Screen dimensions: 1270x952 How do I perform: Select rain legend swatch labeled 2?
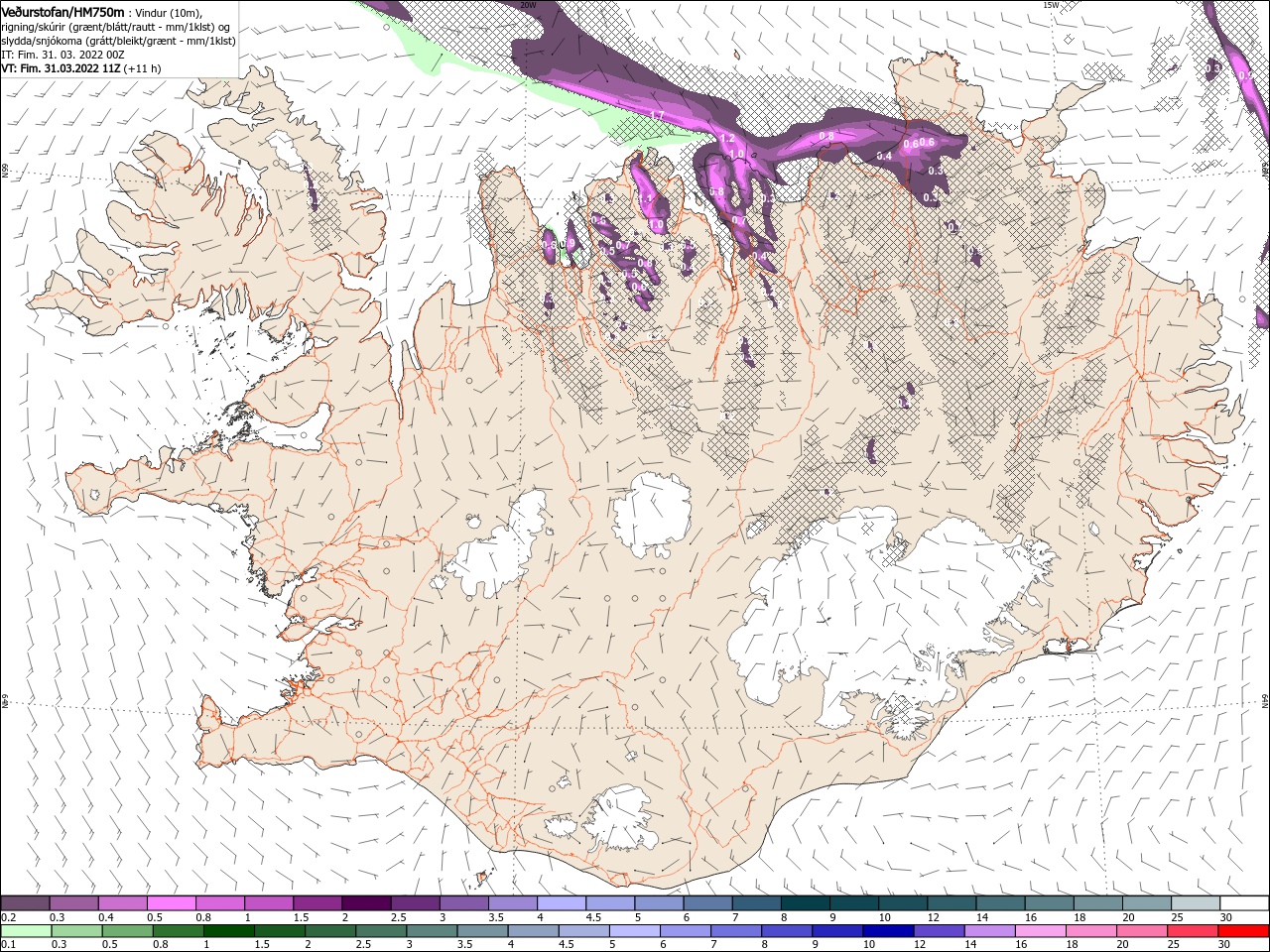[x=330, y=931]
